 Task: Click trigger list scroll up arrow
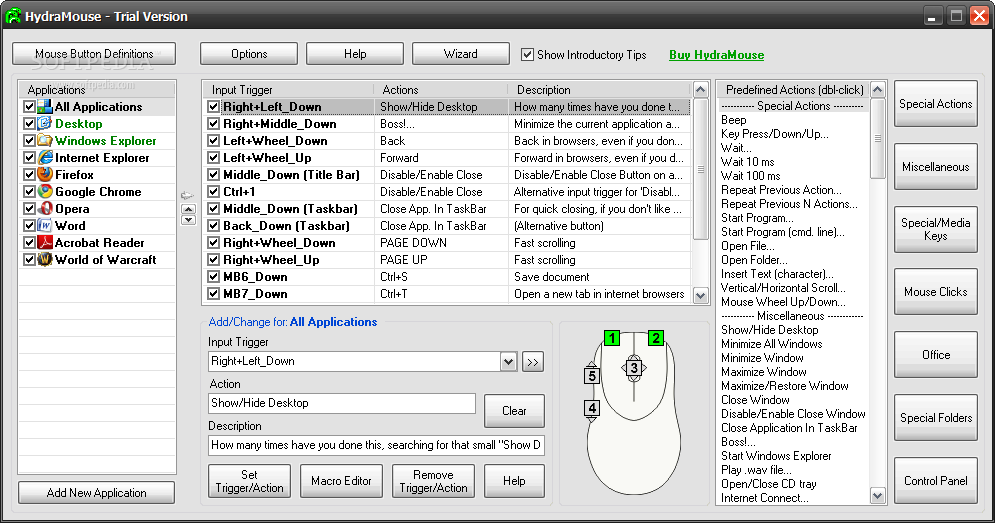tap(701, 89)
